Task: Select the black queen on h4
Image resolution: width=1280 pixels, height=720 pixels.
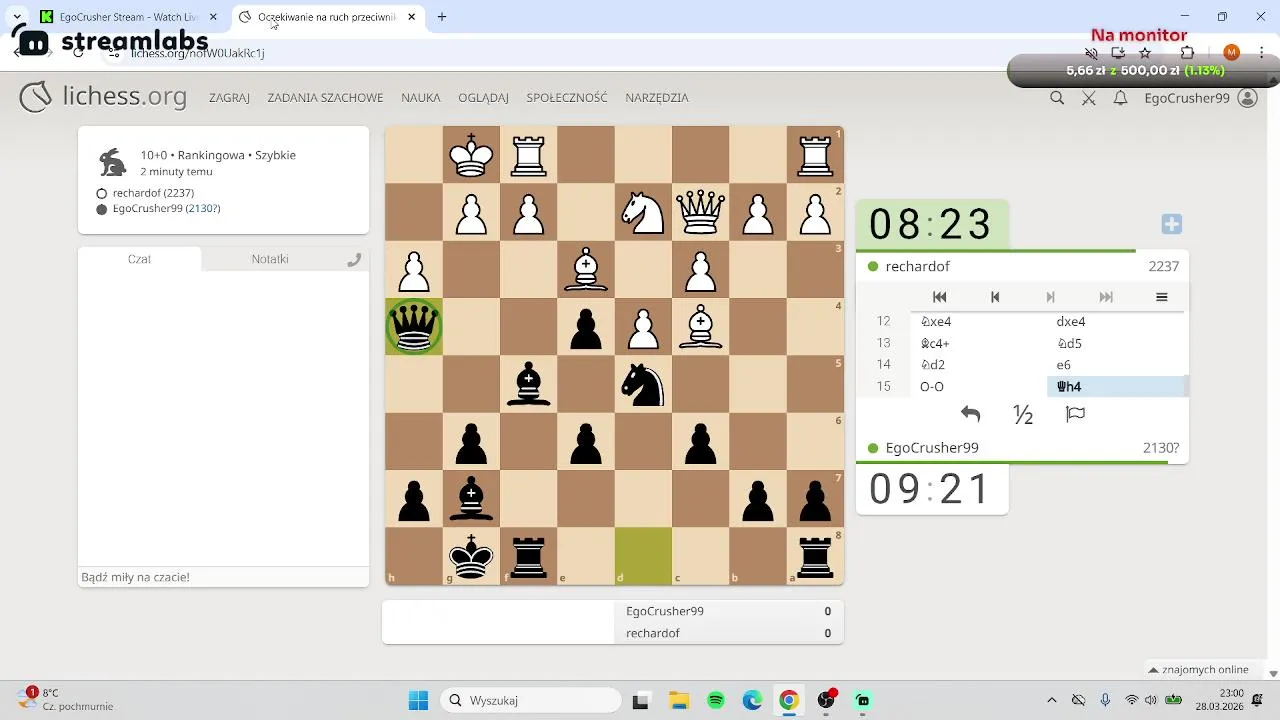Action: pyautogui.click(x=414, y=327)
